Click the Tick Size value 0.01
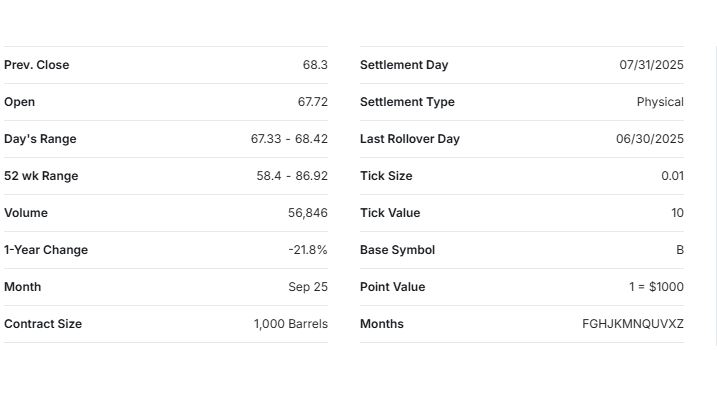The image size is (717, 395). (x=673, y=176)
